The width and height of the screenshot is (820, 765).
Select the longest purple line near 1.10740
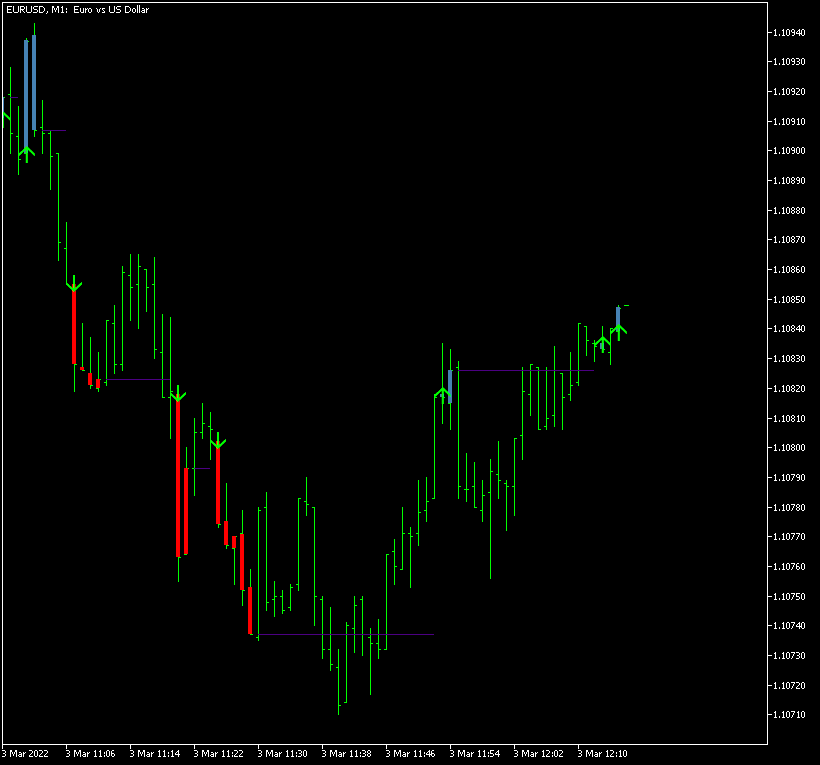click(345, 634)
